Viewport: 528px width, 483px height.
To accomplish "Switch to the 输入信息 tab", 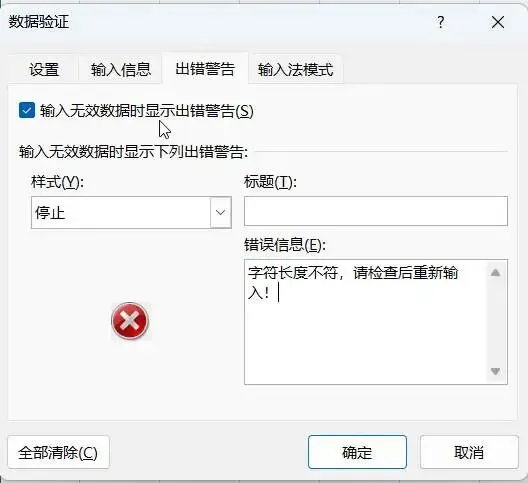I will (121, 69).
